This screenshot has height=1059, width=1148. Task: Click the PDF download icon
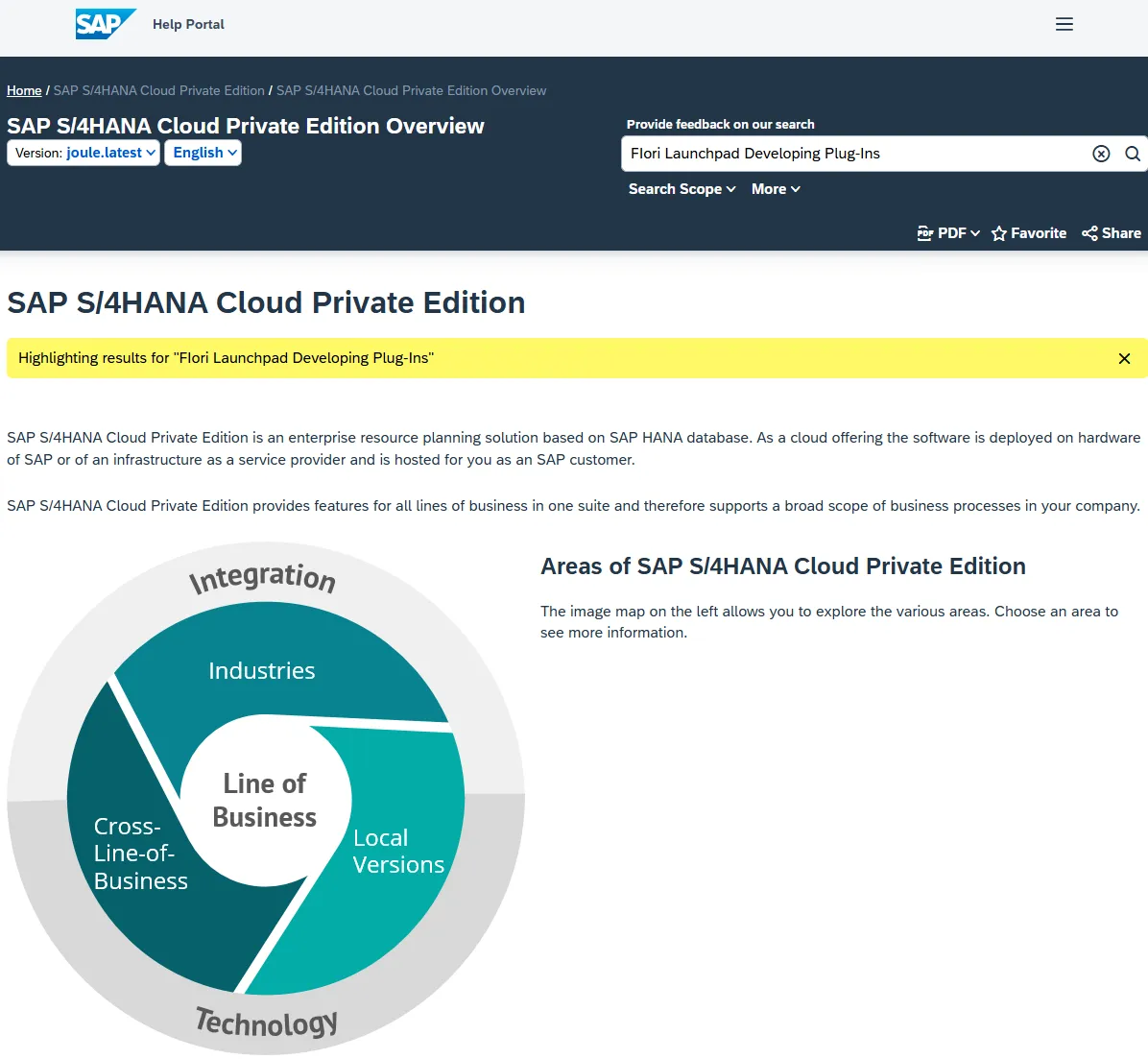925,233
